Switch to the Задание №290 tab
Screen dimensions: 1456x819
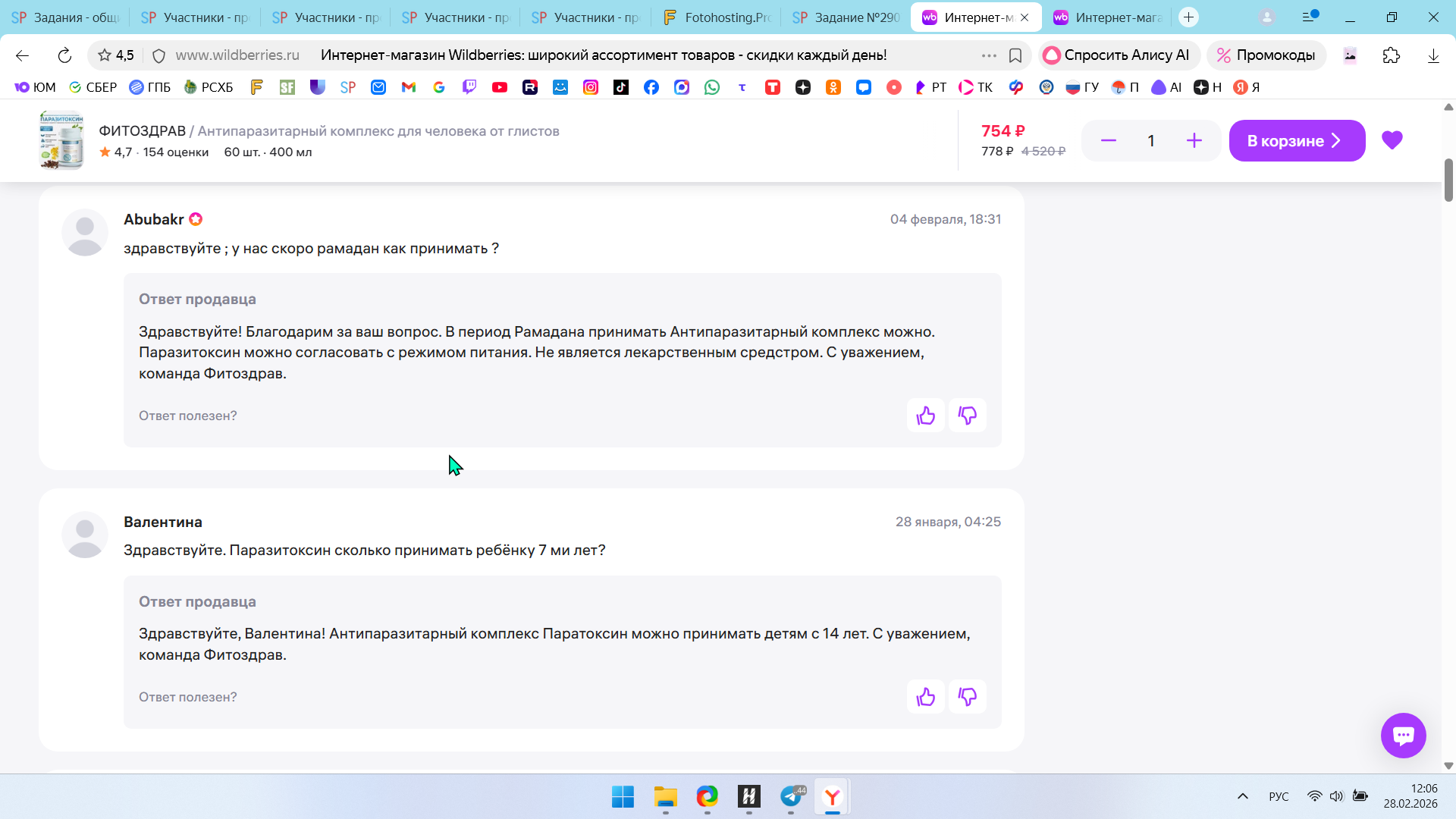847,17
